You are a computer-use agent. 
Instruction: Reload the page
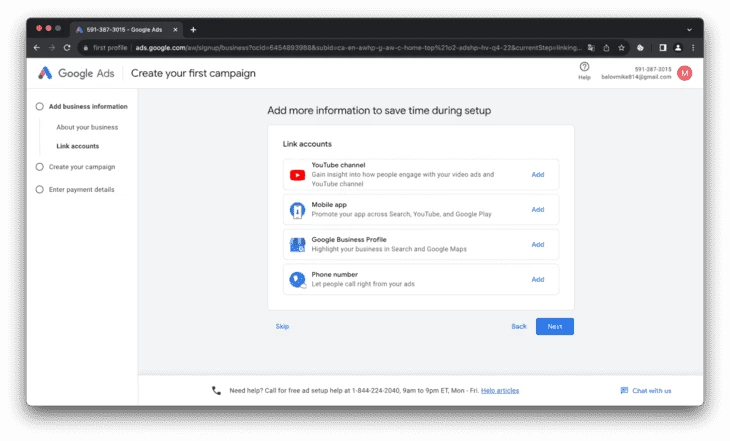(67, 47)
